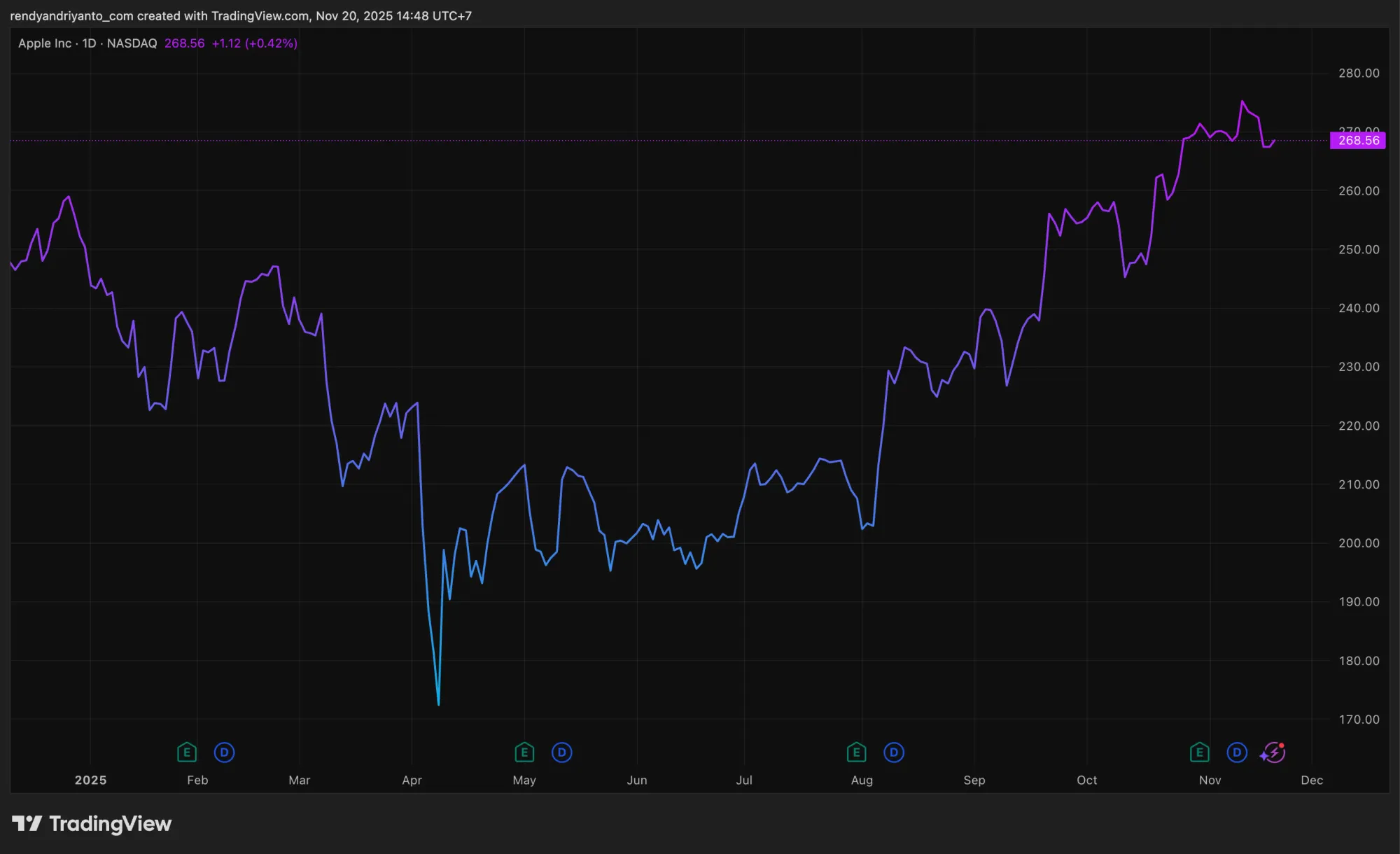This screenshot has width=1400, height=854.
Task: Click the earnings E marker near Nov
Action: coord(1200,752)
